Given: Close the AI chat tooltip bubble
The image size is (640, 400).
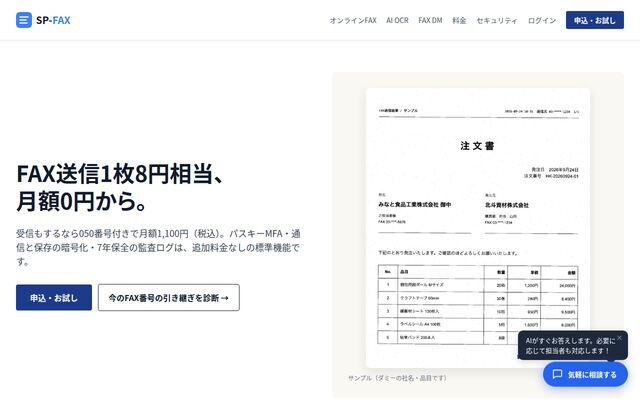Looking at the screenshot, I should click(x=619, y=338).
